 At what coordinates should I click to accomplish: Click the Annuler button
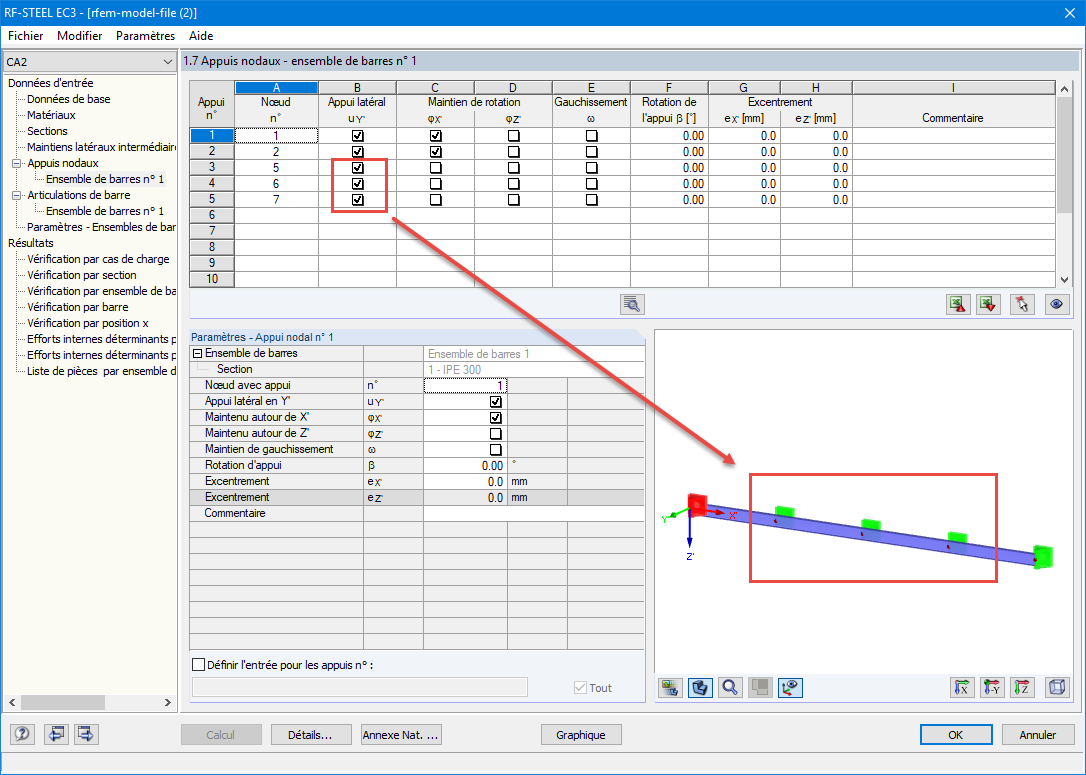(x=1038, y=735)
